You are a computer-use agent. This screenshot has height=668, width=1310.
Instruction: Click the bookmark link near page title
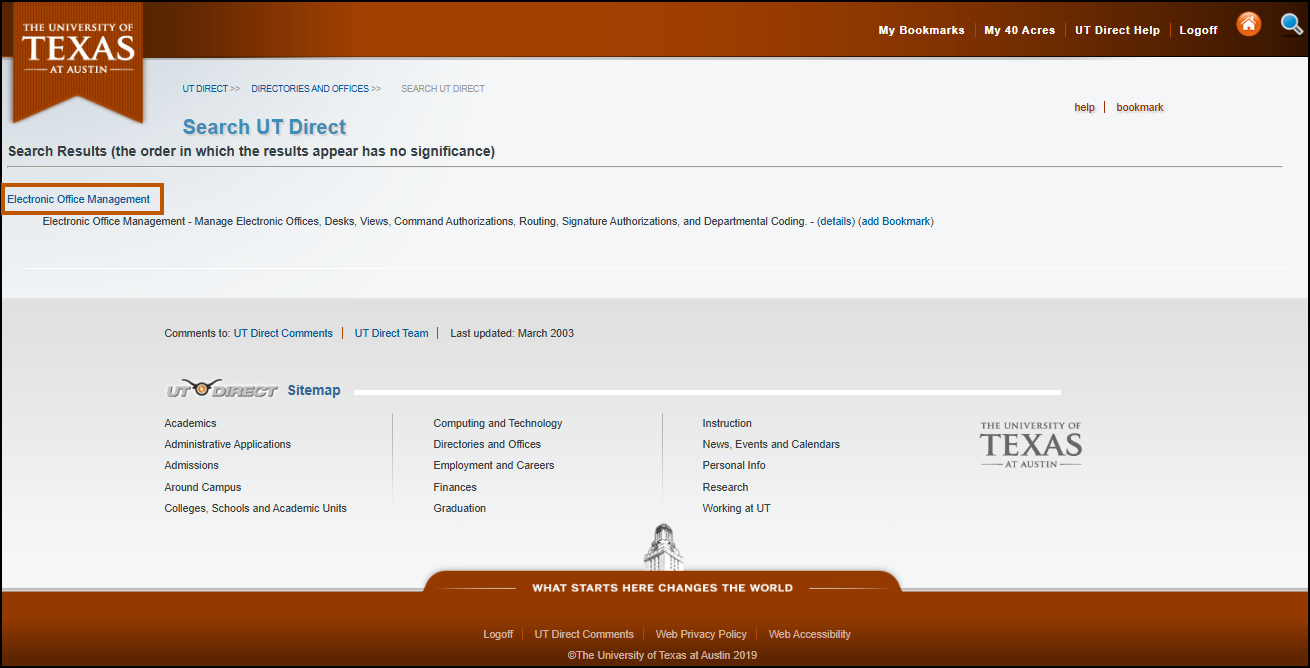pyautogui.click(x=1140, y=107)
